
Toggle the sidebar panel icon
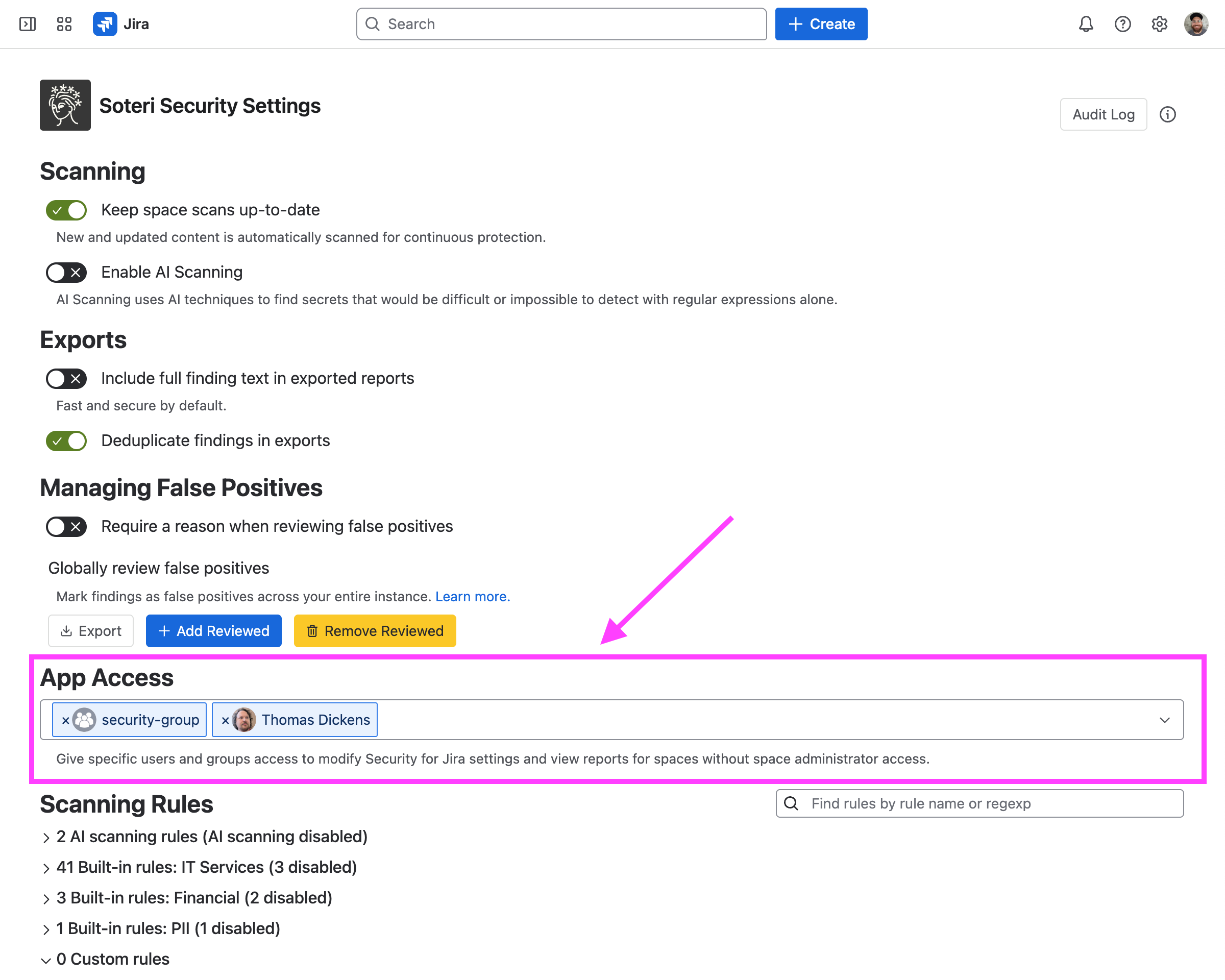tap(27, 24)
